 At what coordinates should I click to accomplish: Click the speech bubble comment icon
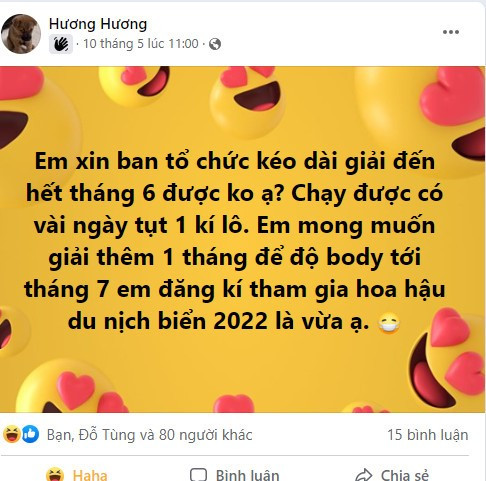(x=198, y=475)
